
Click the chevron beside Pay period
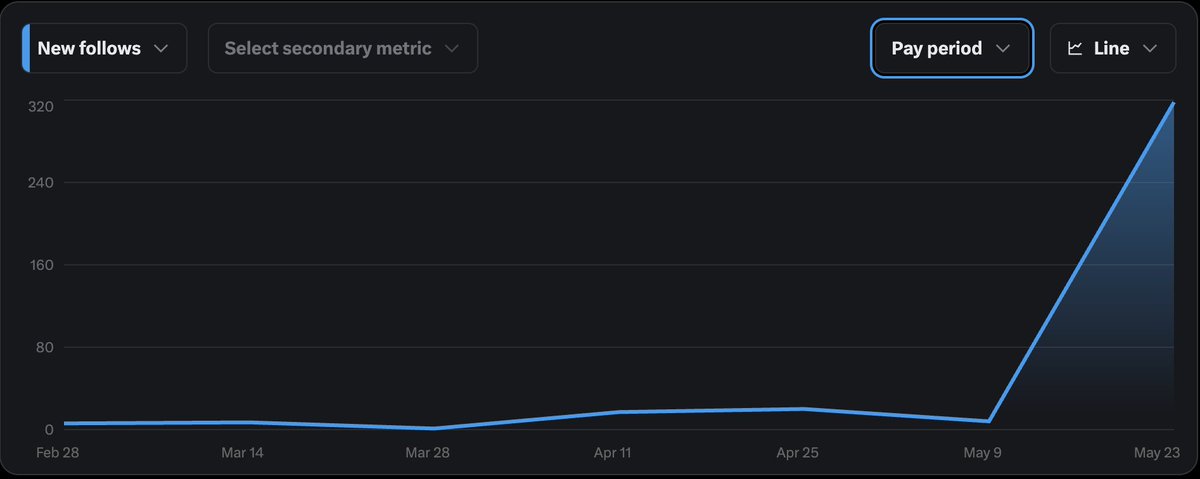pos(1004,49)
